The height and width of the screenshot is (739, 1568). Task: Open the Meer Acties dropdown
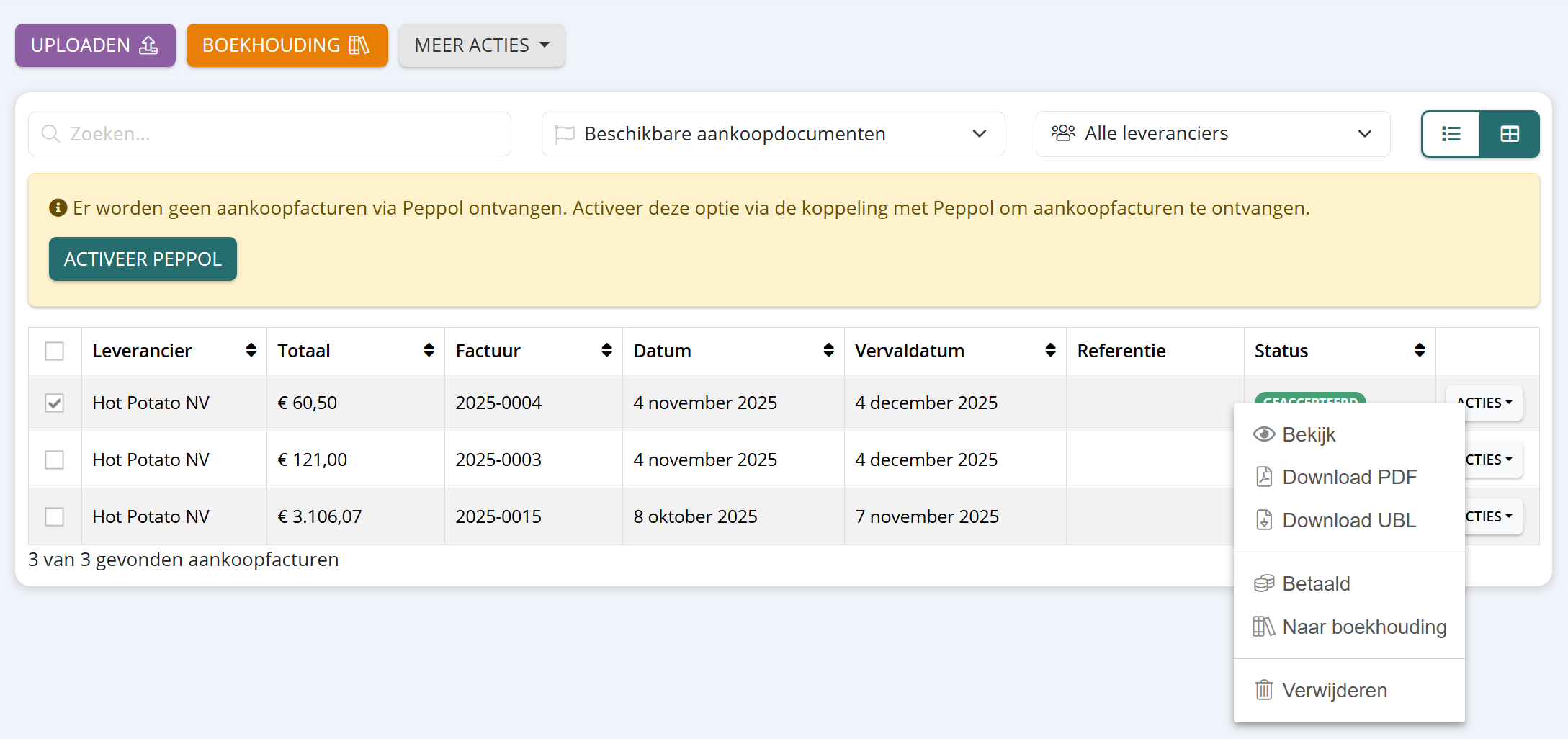tap(481, 45)
